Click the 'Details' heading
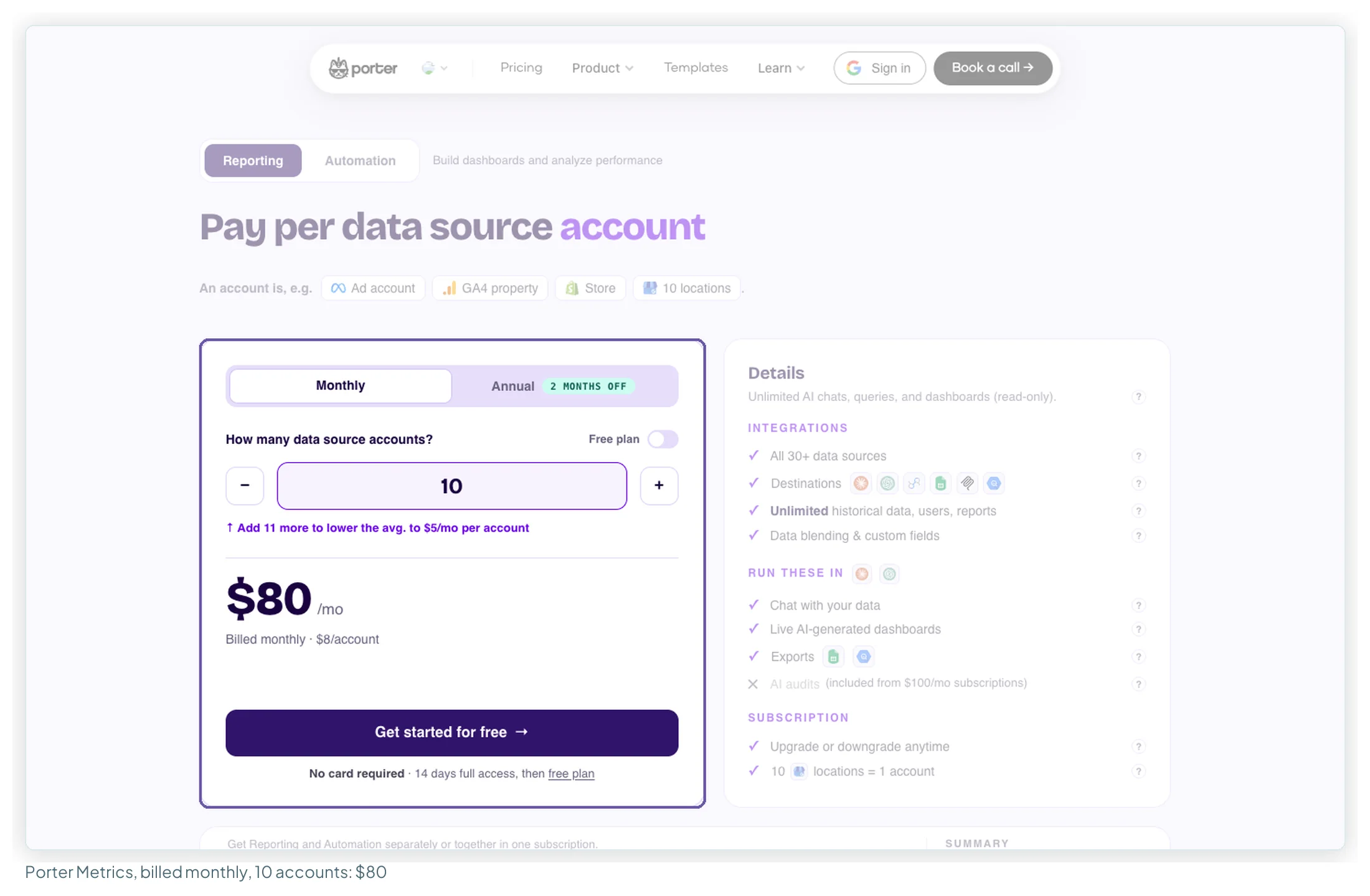The width and height of the screenshot is (1370, 896). click(x=776, y=373)
